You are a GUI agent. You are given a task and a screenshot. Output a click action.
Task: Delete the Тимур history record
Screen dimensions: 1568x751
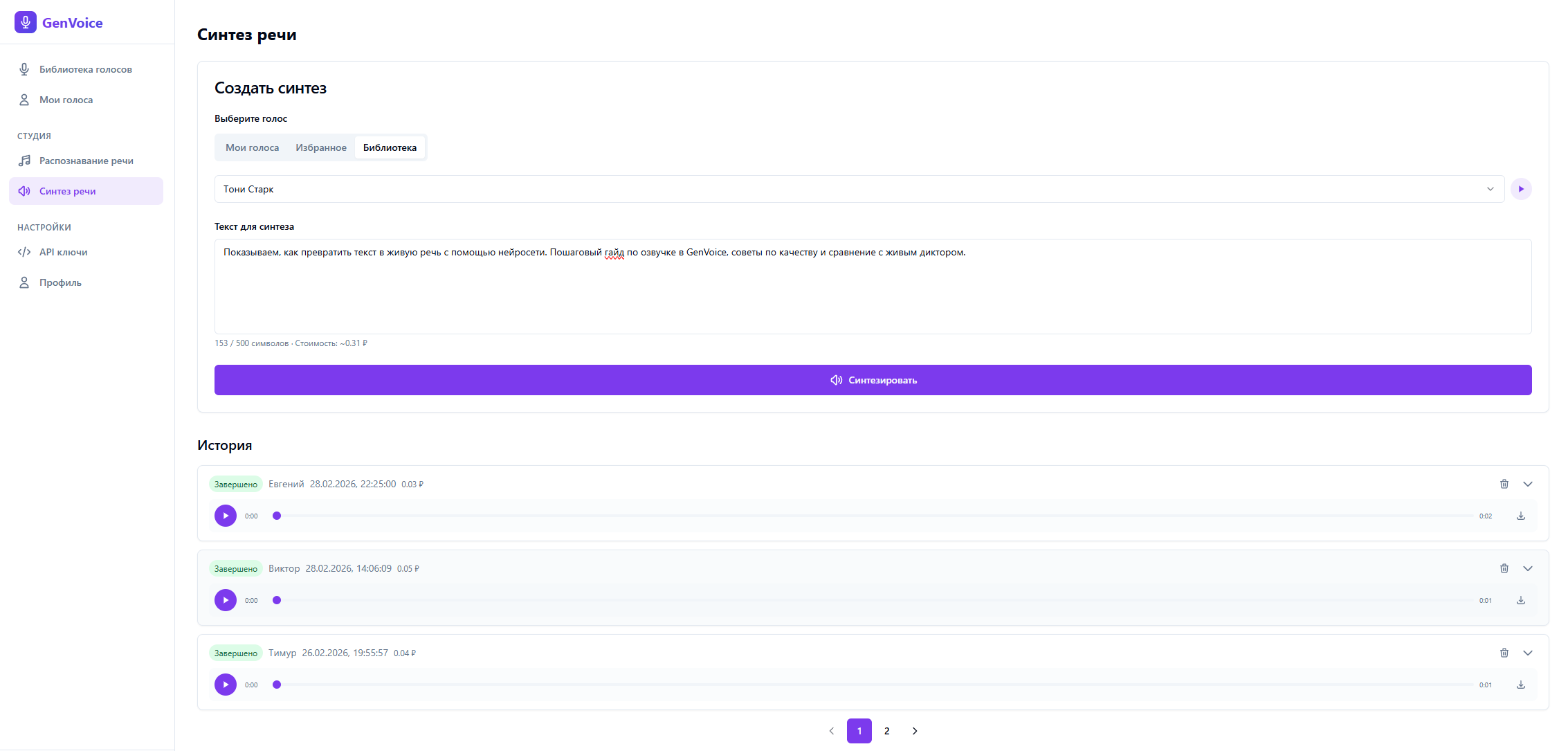coord(1504,653)
